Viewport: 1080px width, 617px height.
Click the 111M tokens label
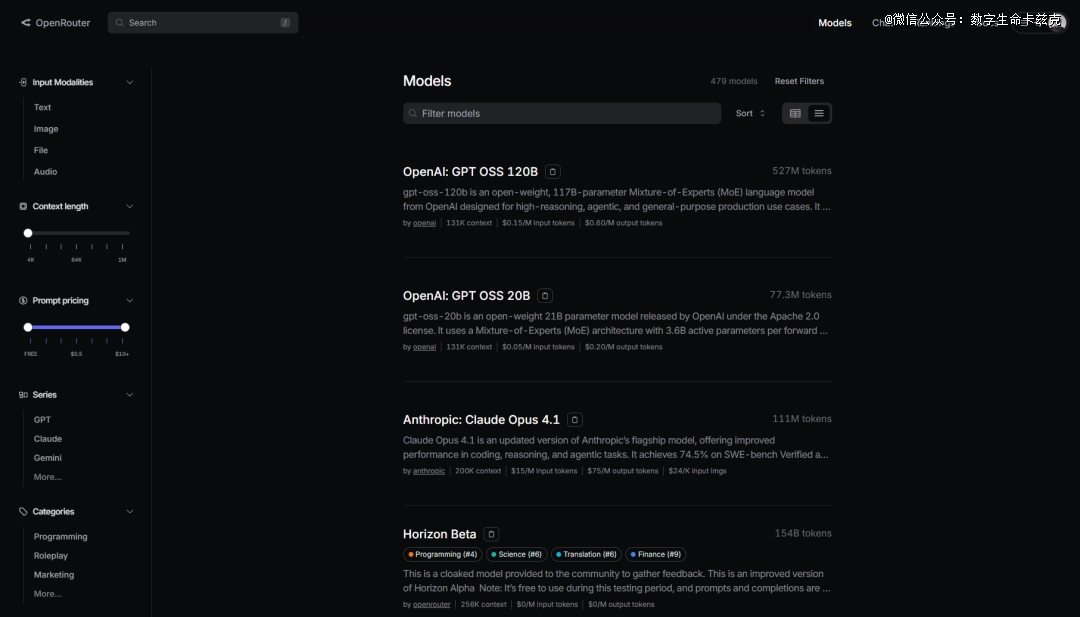[x=802, y=419]
